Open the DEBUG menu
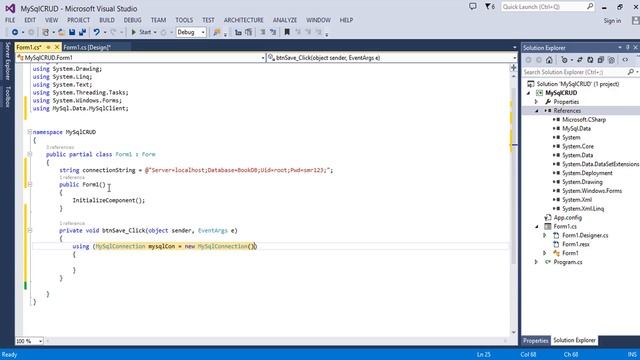This screenshot has width=640, height=360. coord(133,20)
